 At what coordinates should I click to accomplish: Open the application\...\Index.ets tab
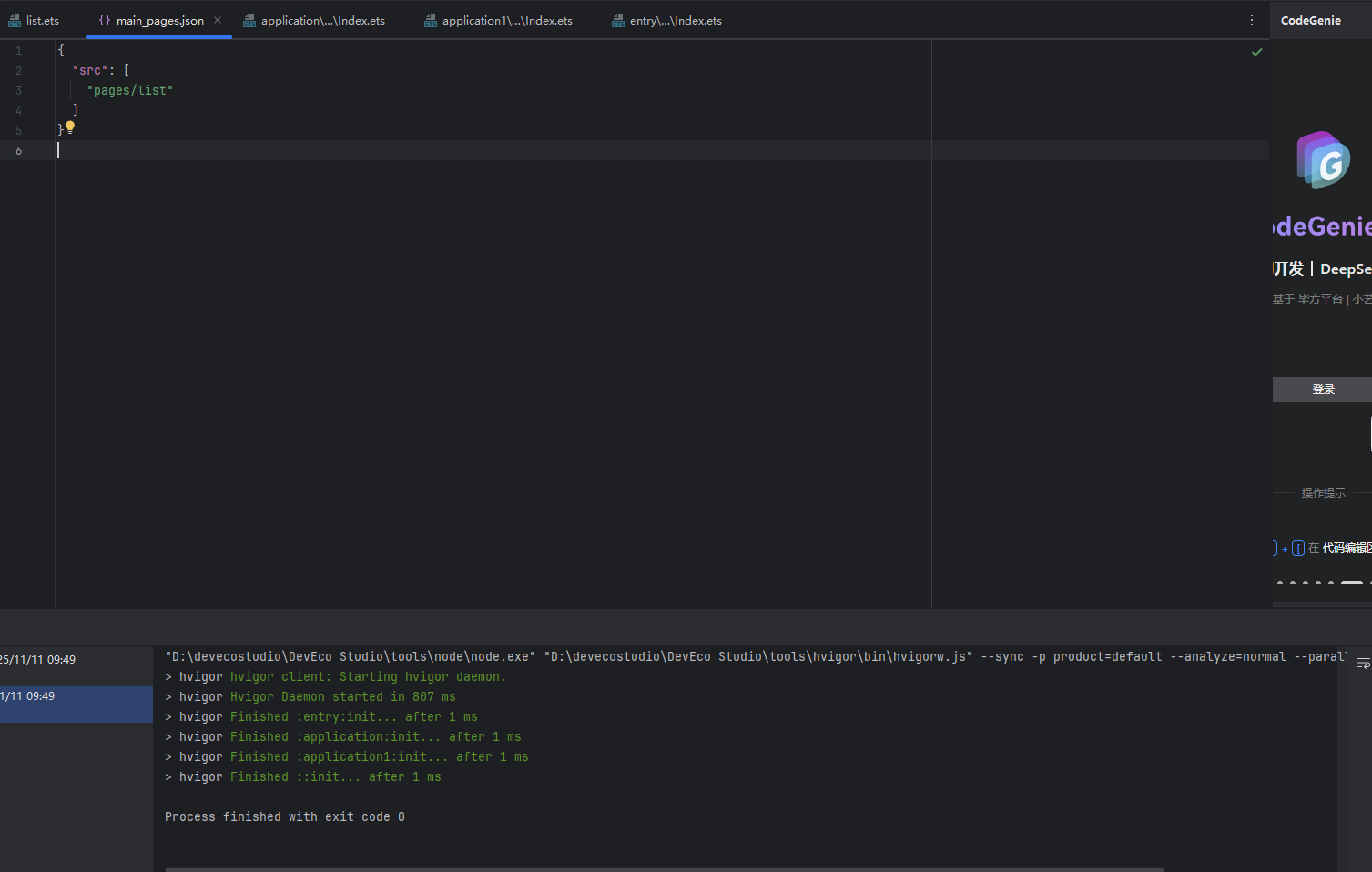click(x=322, y=20)
